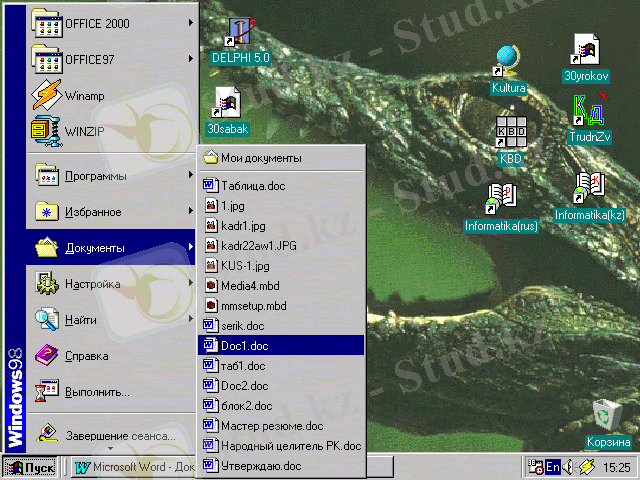This screenshot has width=640, height=480.
Task: Show more Start menu items via down arrow
Action: pyautogui.click(x=110, y=449)
